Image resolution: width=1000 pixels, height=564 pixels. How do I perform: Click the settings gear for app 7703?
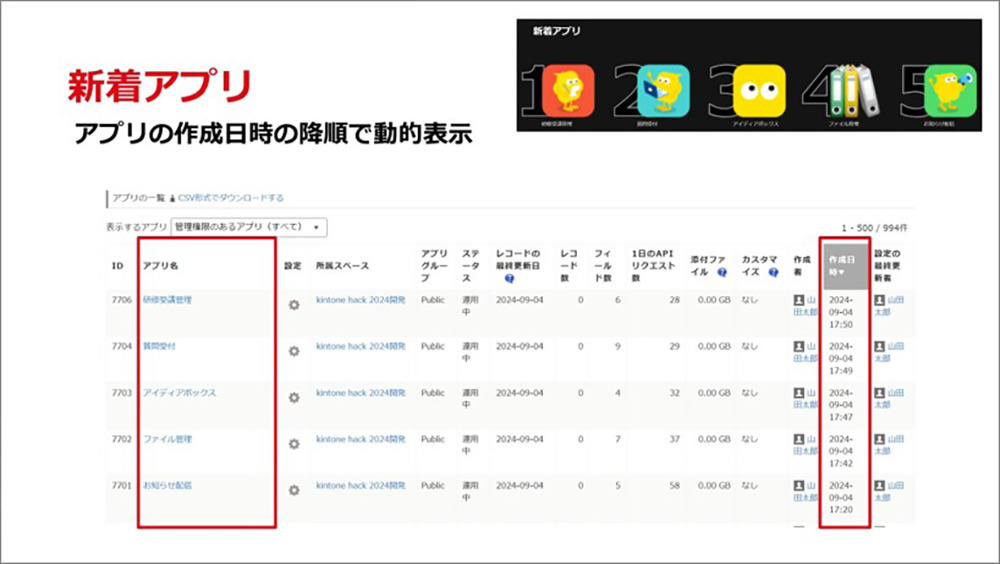click(x=293, y=397)
